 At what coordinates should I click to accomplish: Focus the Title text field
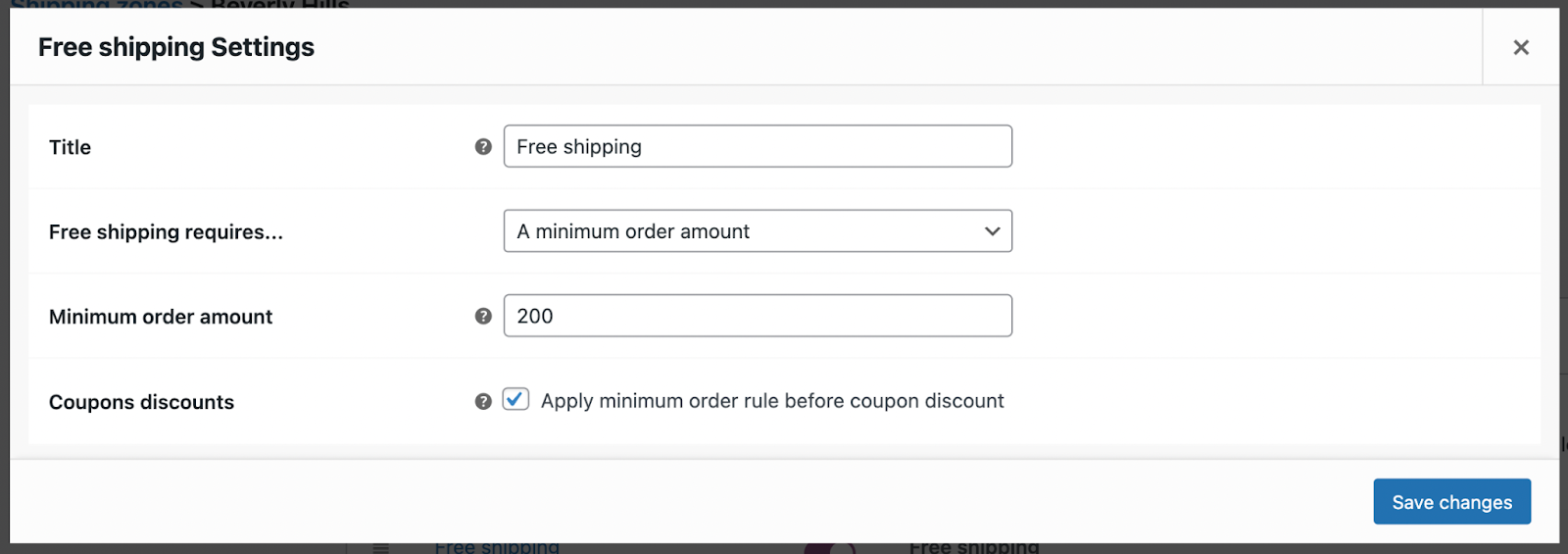tap(757, 147)
